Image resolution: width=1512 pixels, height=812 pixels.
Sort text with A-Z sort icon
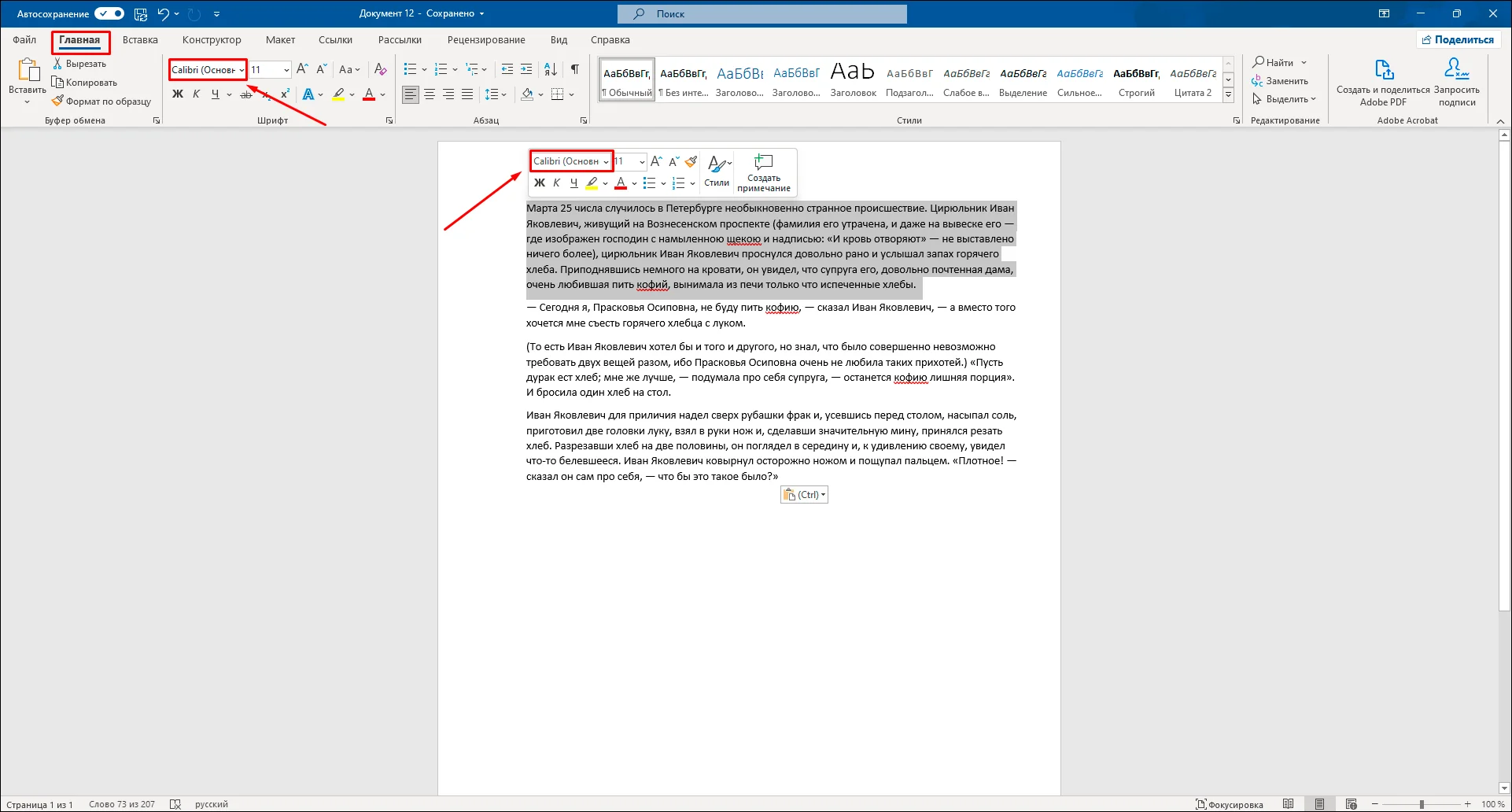coord(551,69)
